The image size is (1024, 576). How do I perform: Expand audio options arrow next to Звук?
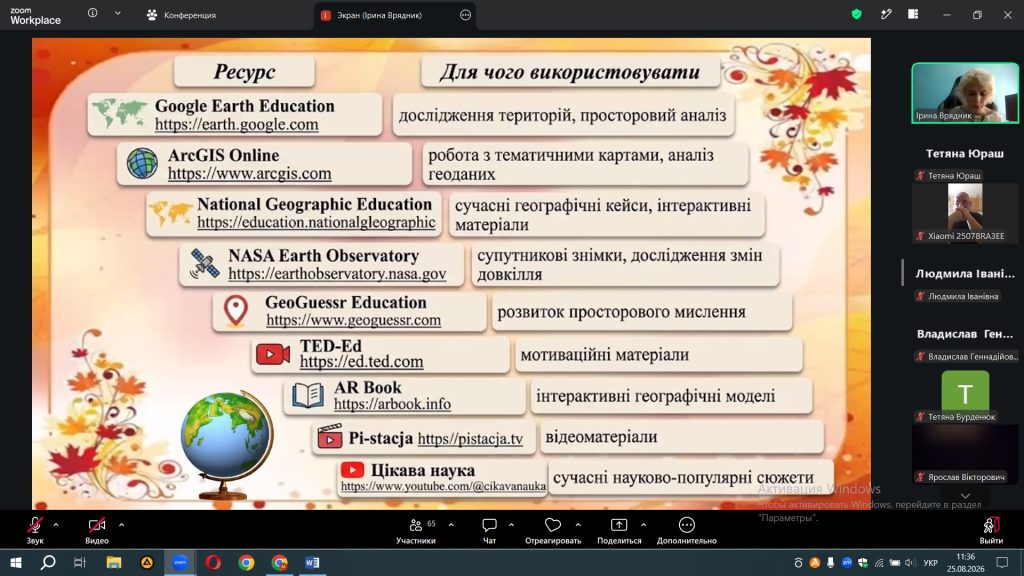(x=56, y=525)
